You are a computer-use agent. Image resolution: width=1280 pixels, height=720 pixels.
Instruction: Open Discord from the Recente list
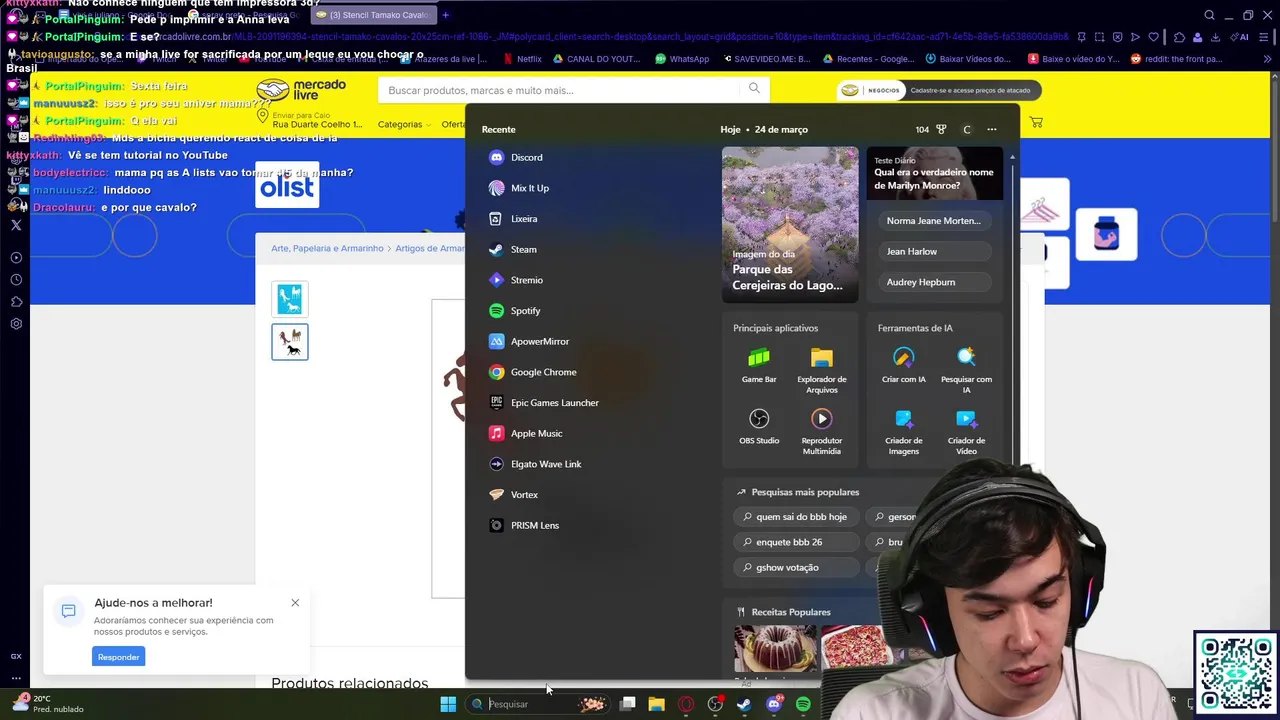515,157
